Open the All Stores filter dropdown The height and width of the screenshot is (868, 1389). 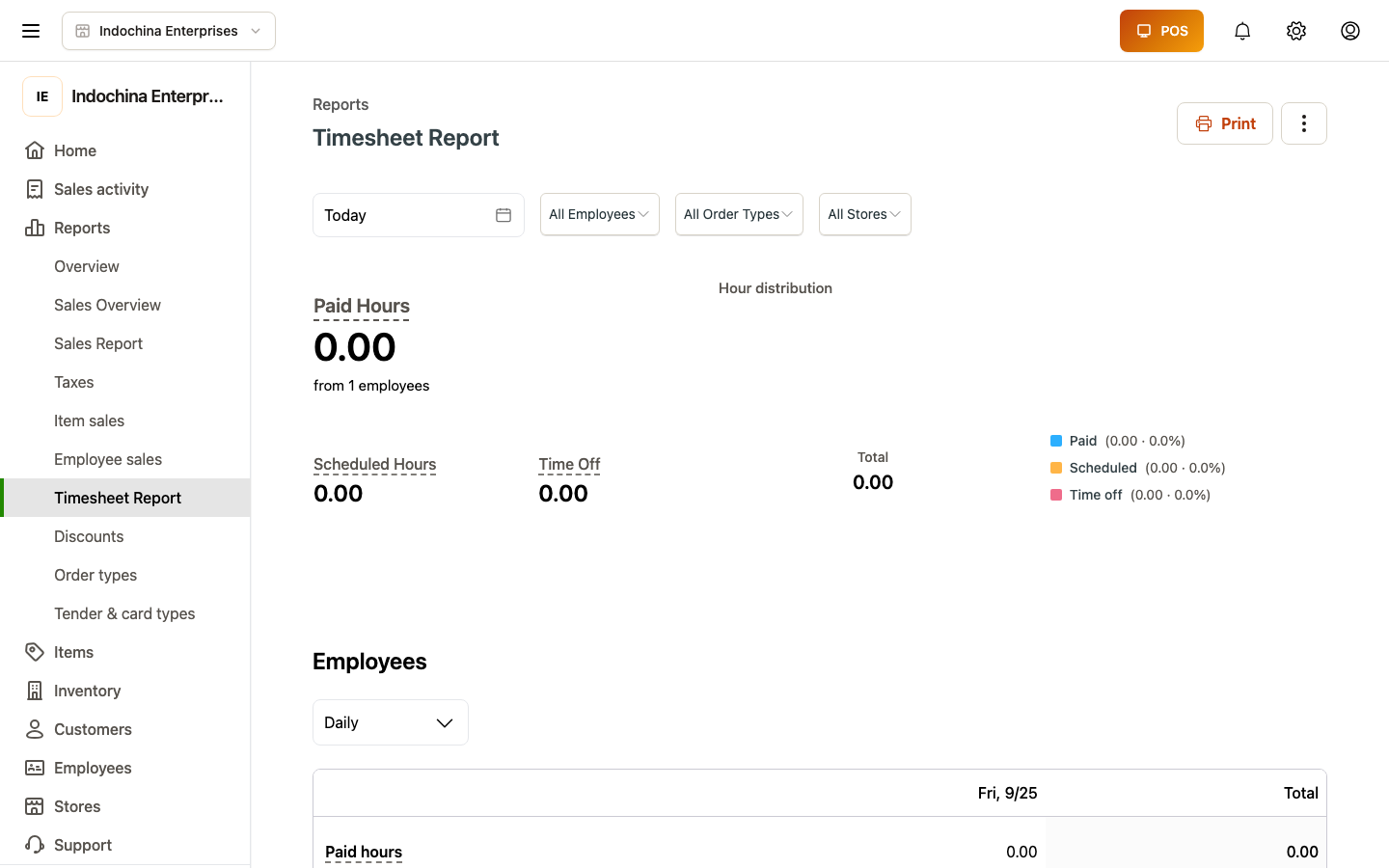click(x=865, y=214)
